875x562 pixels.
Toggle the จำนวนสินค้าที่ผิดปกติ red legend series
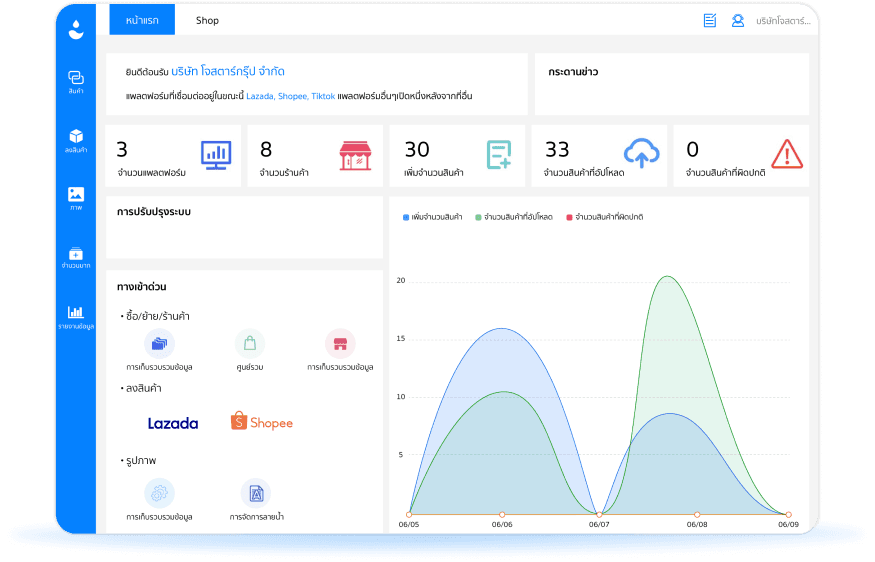tap(604, 217)
